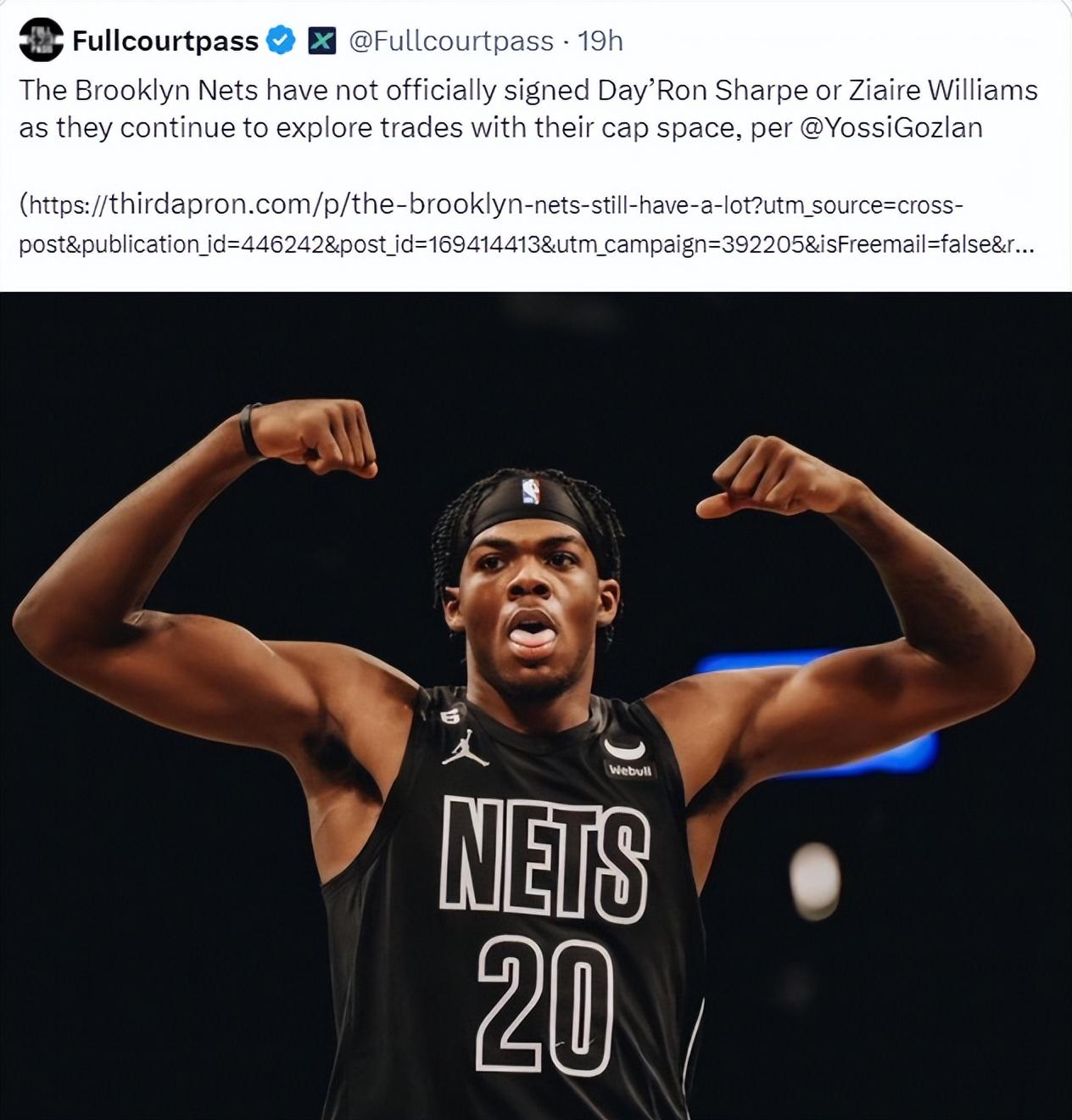The width and height of the screenshot is (1072, 1120).
Task: Open the photo of the flexing player
Action: point(536,706)
